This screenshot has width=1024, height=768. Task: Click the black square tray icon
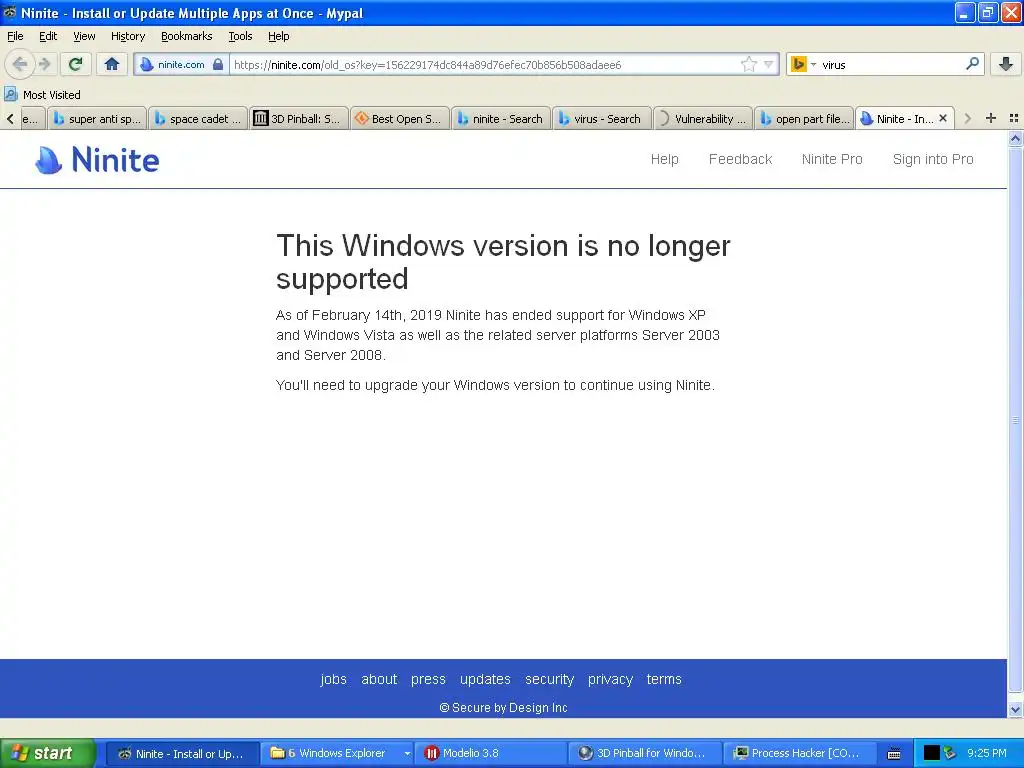click(x=931, y=754)
